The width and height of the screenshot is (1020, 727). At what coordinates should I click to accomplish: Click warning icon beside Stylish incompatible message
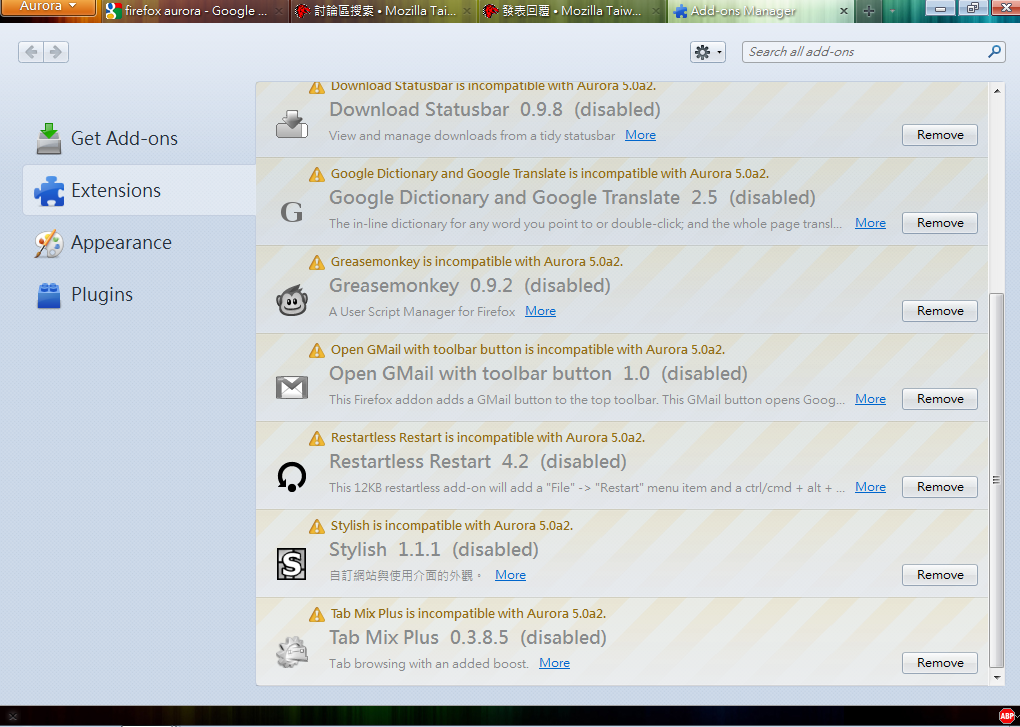[317, 526]
